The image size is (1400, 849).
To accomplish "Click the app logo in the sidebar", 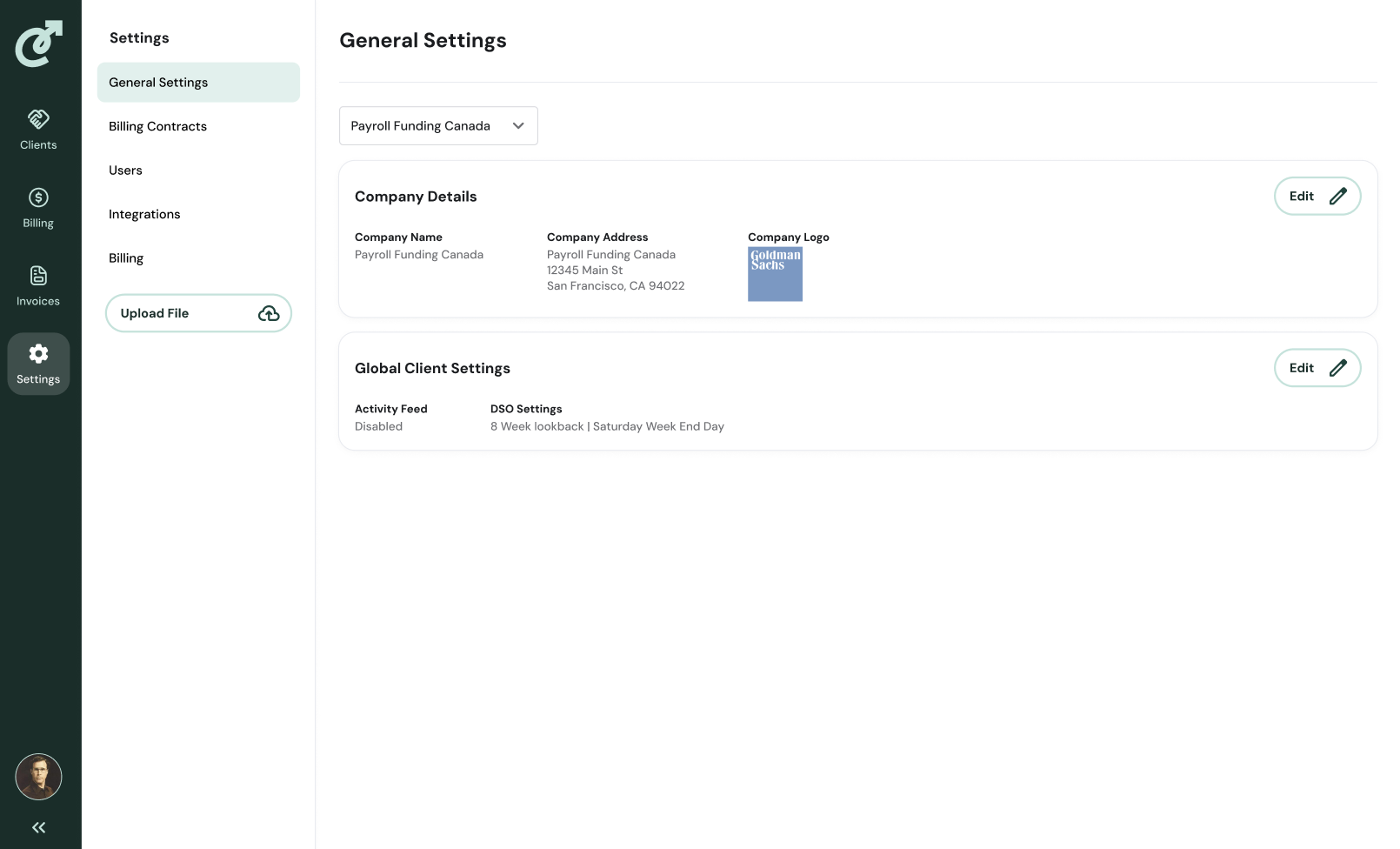I will click(39, 43).
